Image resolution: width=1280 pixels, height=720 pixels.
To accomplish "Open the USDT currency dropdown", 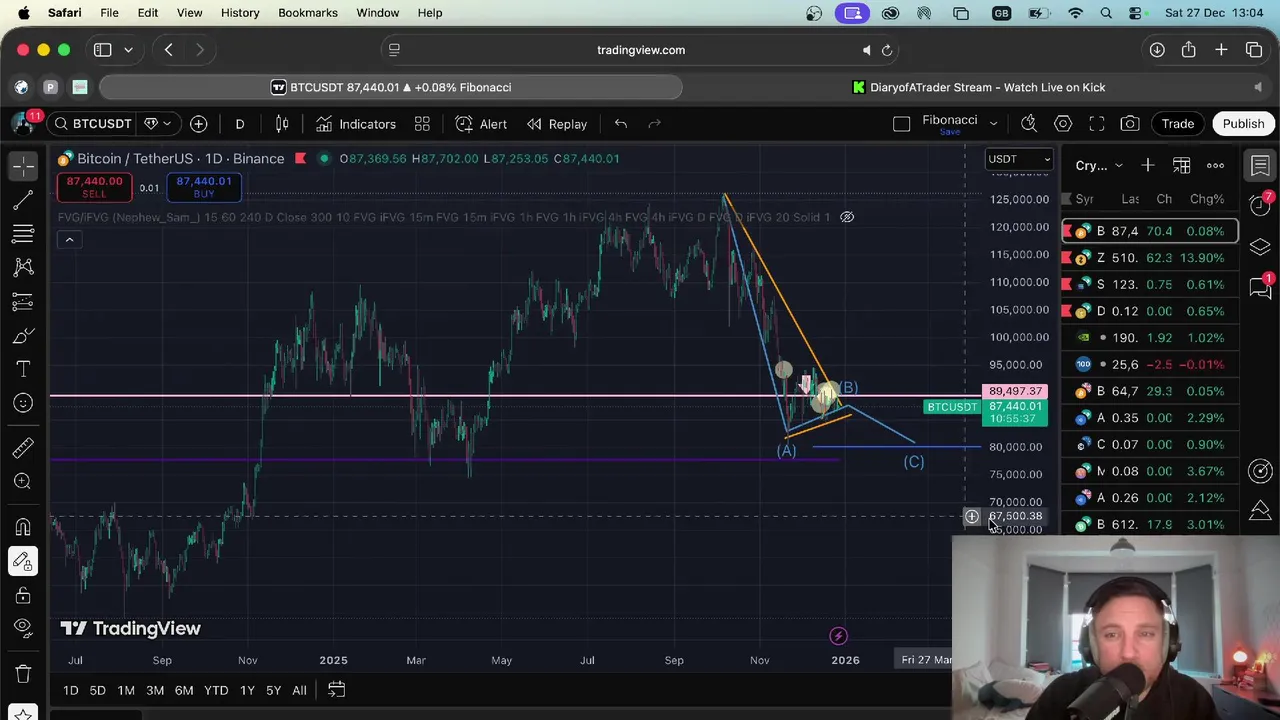I will [1020, 159].
